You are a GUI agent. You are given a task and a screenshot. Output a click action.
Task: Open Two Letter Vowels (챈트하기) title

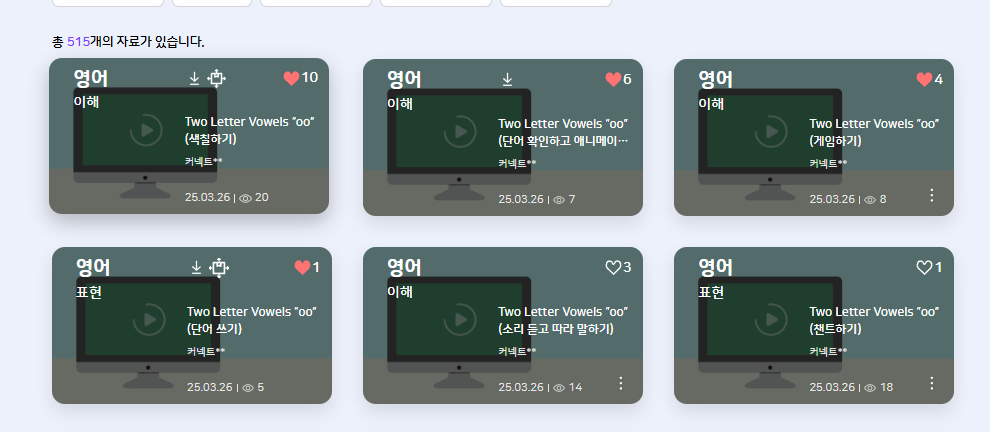pyautogui.click(x=874, y=320)
